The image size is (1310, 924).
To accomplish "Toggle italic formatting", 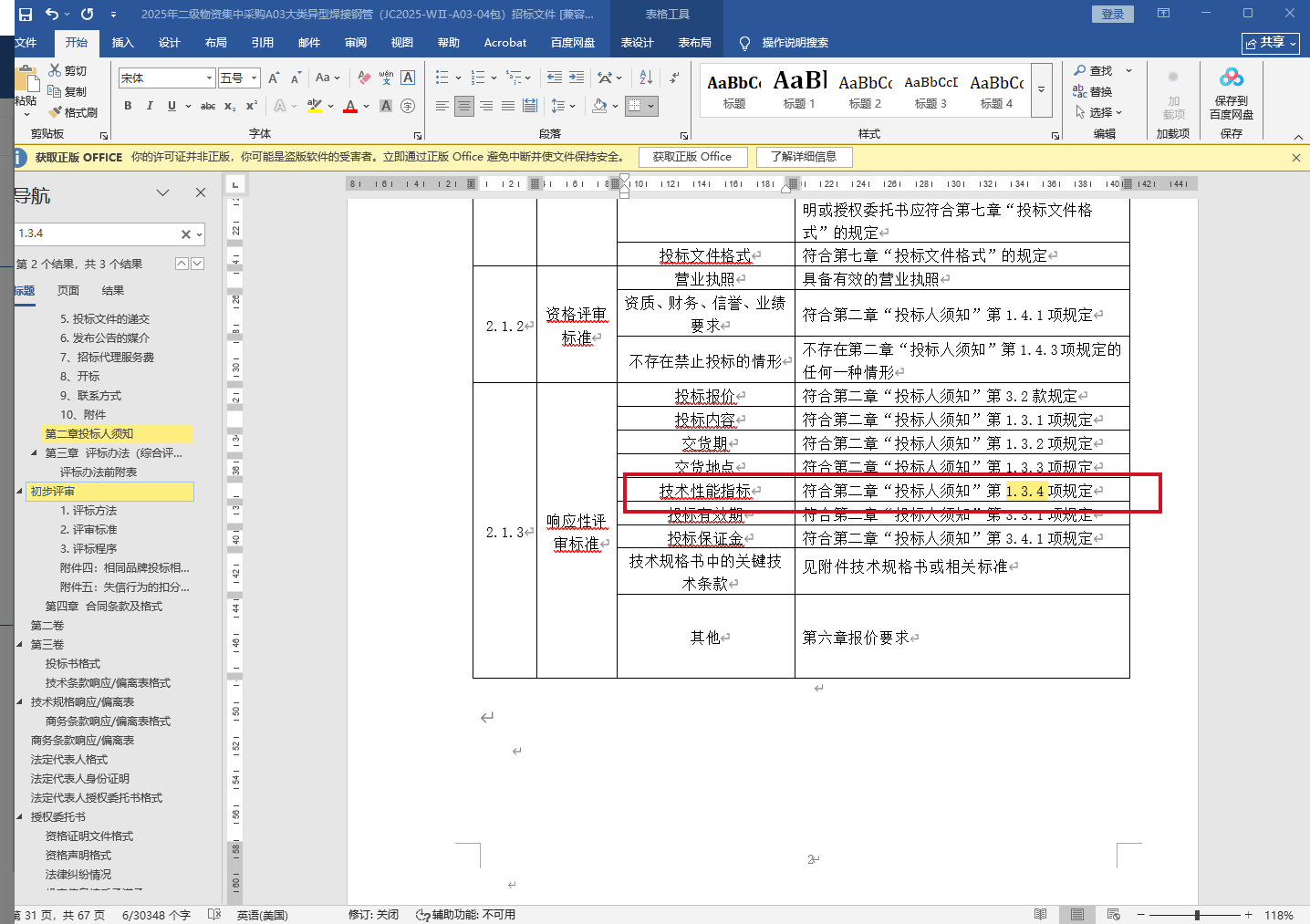I will 150,106.
